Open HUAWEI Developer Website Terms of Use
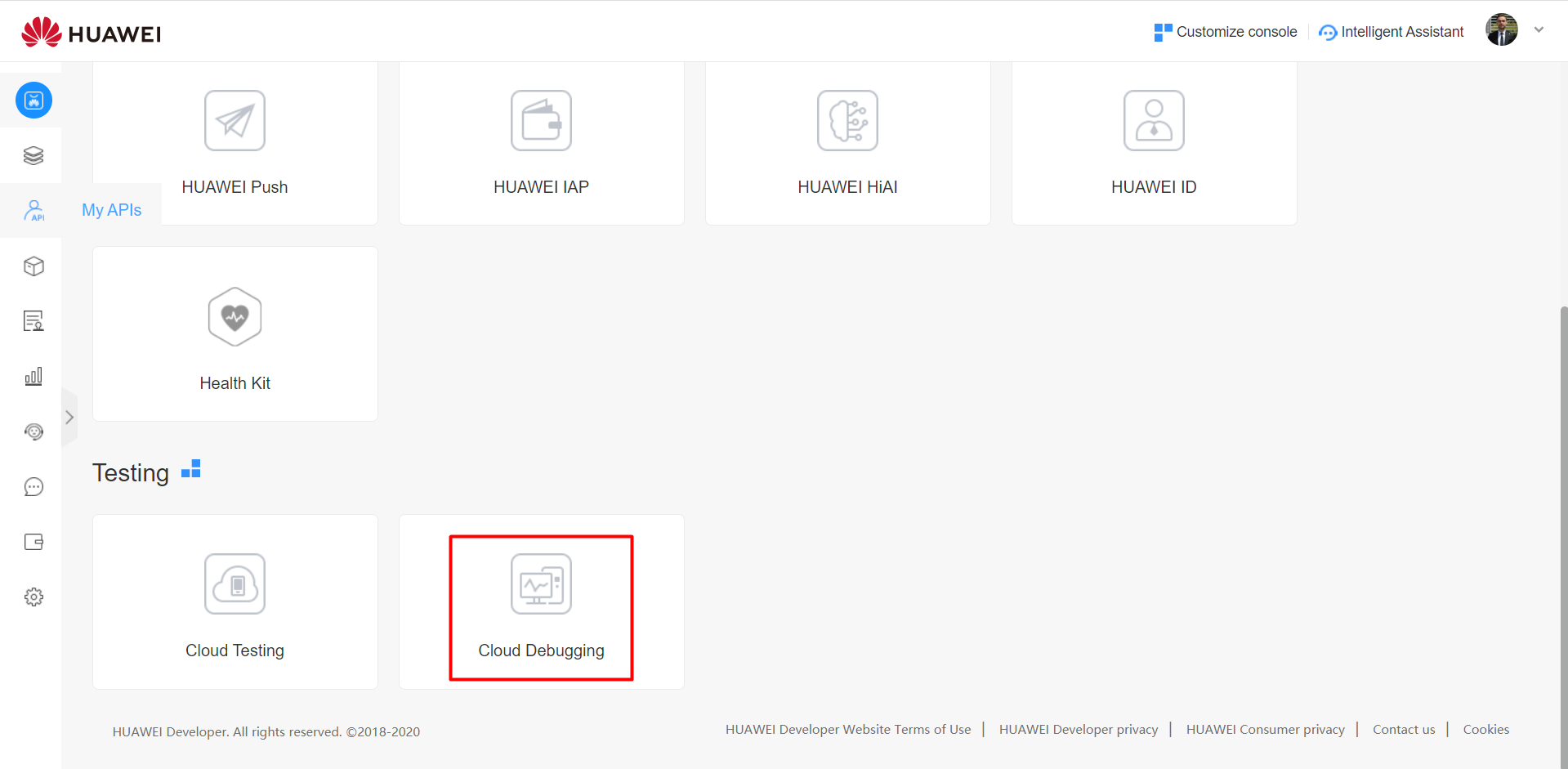Image resolution: width=1568 pixels, height=769 pixels. [848, 729]
